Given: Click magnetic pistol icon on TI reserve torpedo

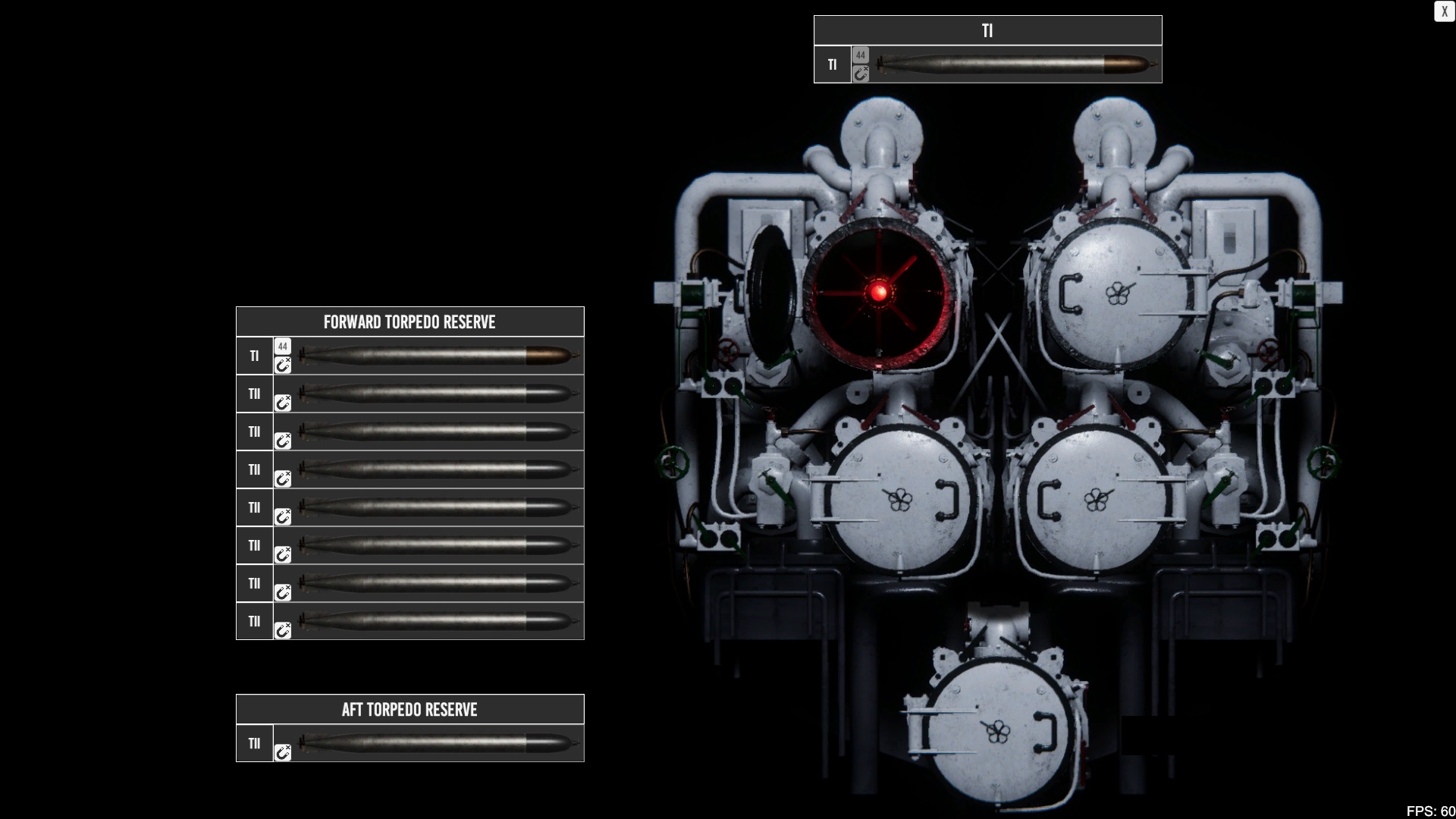Looking at the screenshot, I should click(283, 366).
